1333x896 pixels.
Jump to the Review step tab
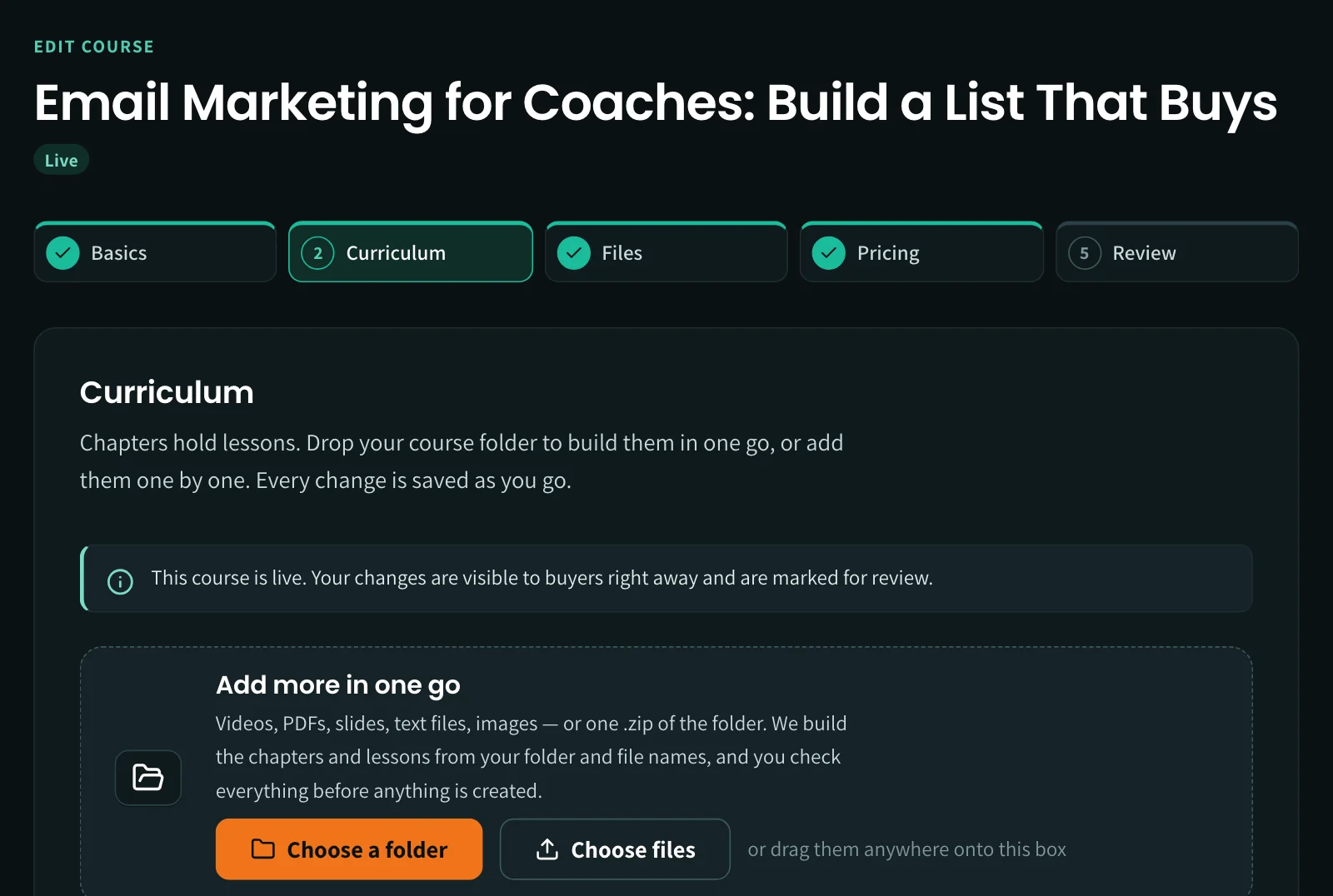click(x=1177, y=251)
